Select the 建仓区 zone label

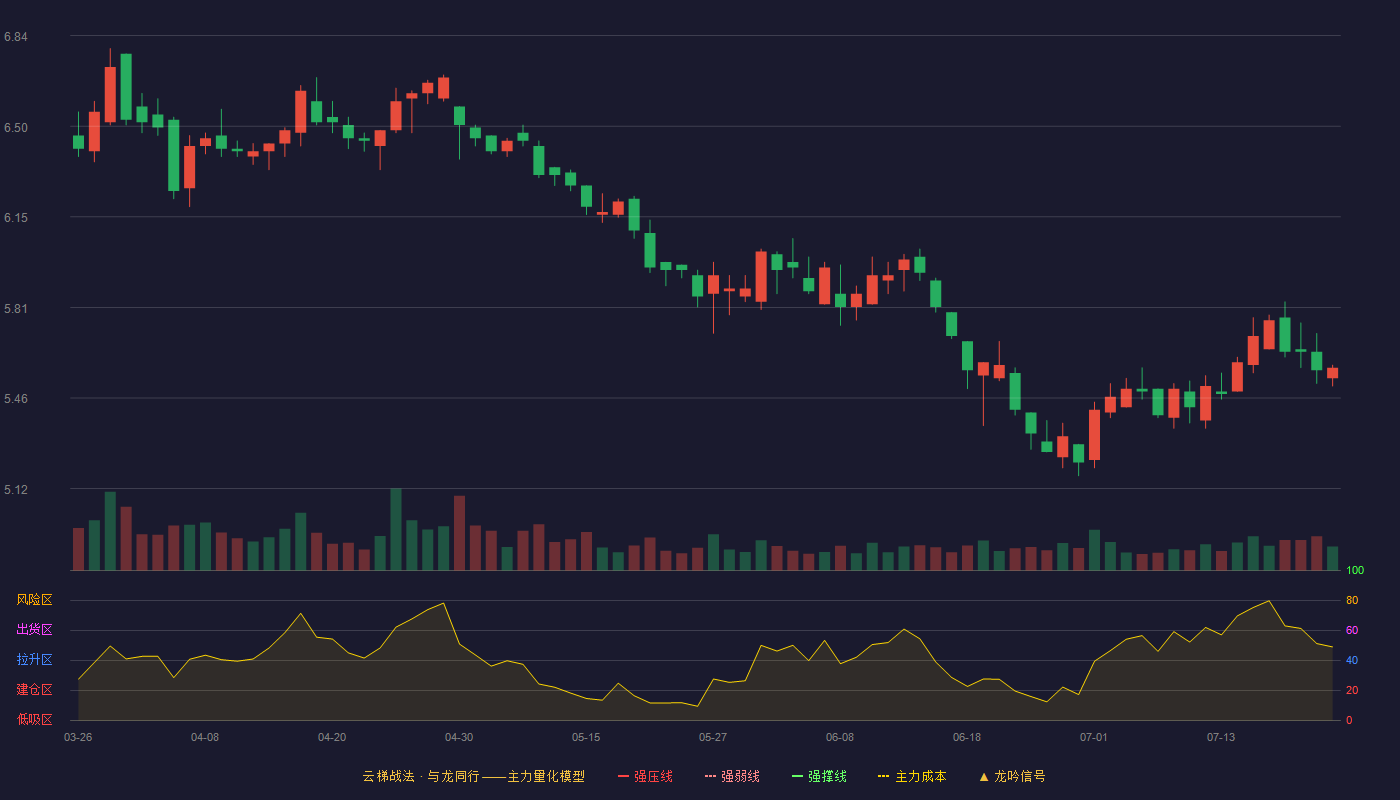(x=34, y=690)
